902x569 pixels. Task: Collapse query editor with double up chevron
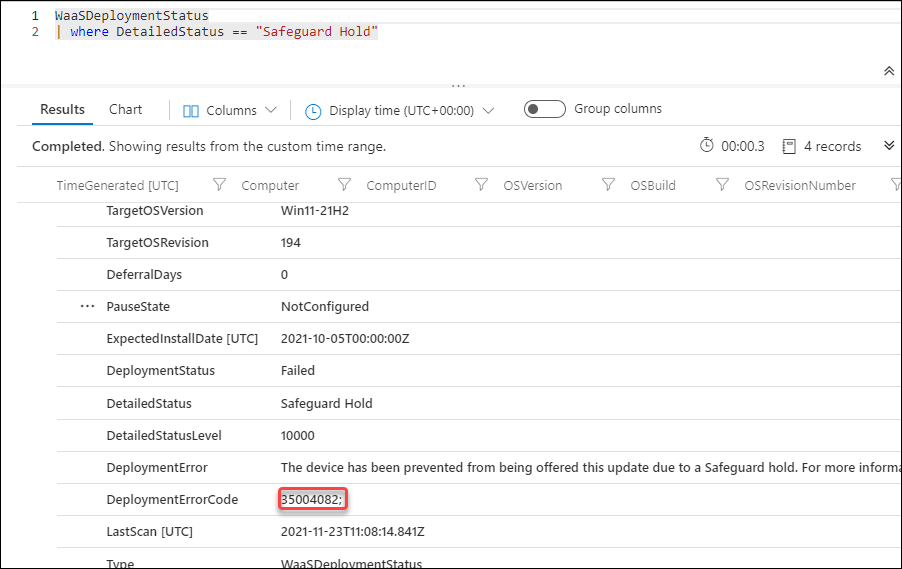click(889, 71)
